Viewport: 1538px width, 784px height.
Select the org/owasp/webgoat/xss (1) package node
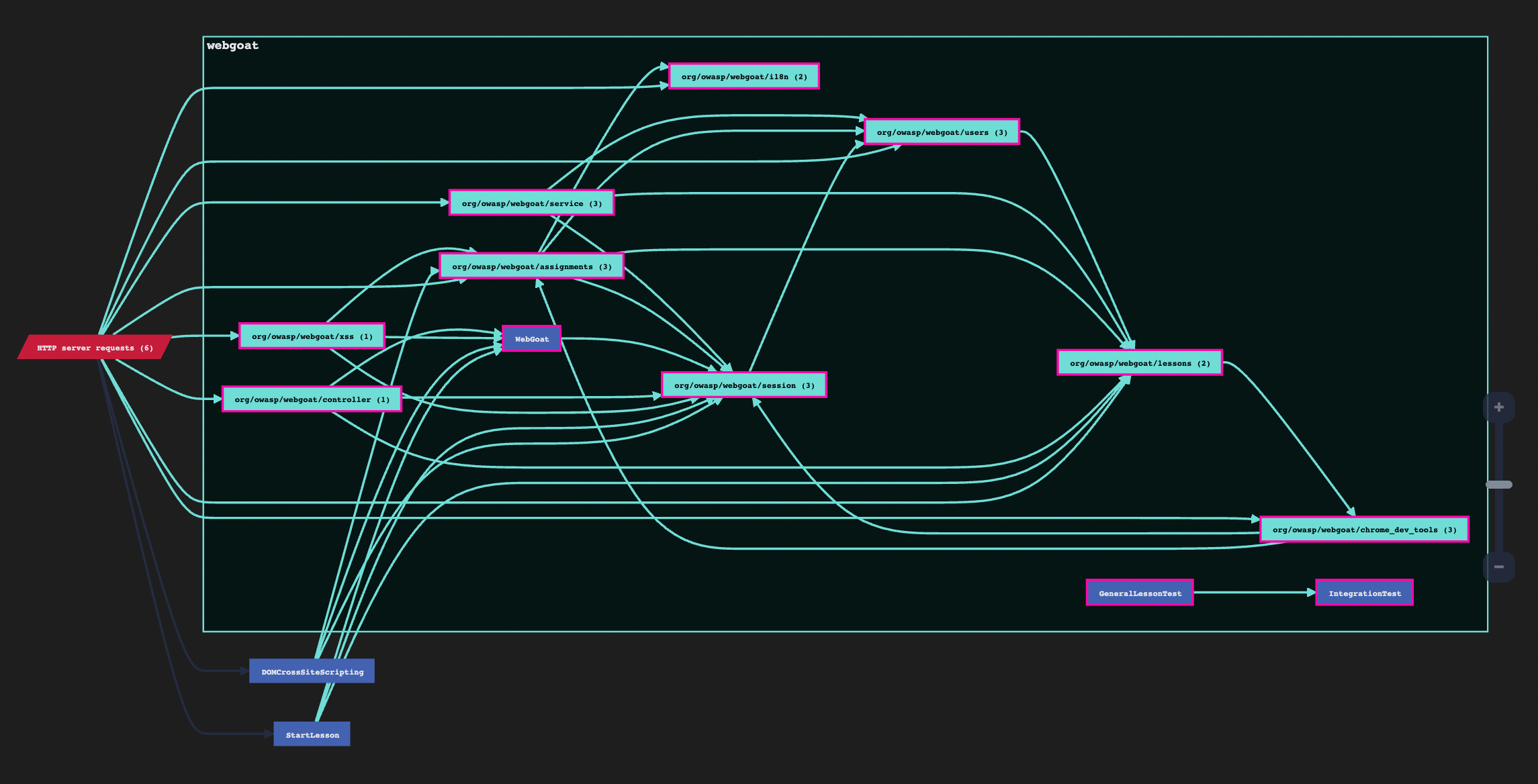(x=312, y=336)
